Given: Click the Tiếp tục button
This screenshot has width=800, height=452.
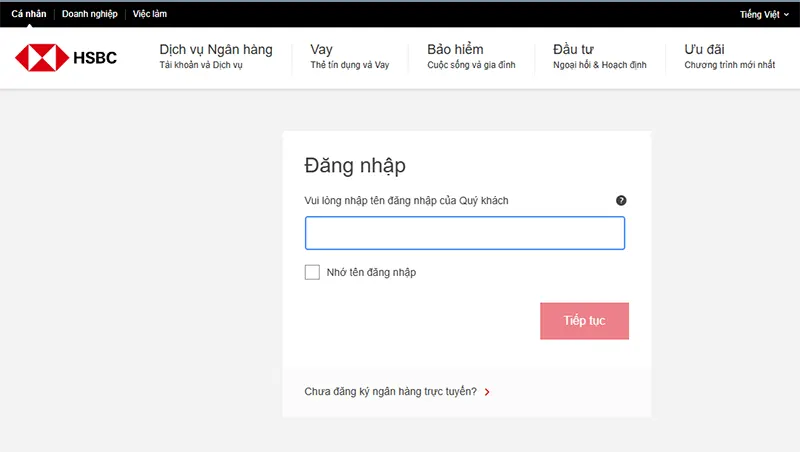Looking at the screenshot, I should point(585,321).
